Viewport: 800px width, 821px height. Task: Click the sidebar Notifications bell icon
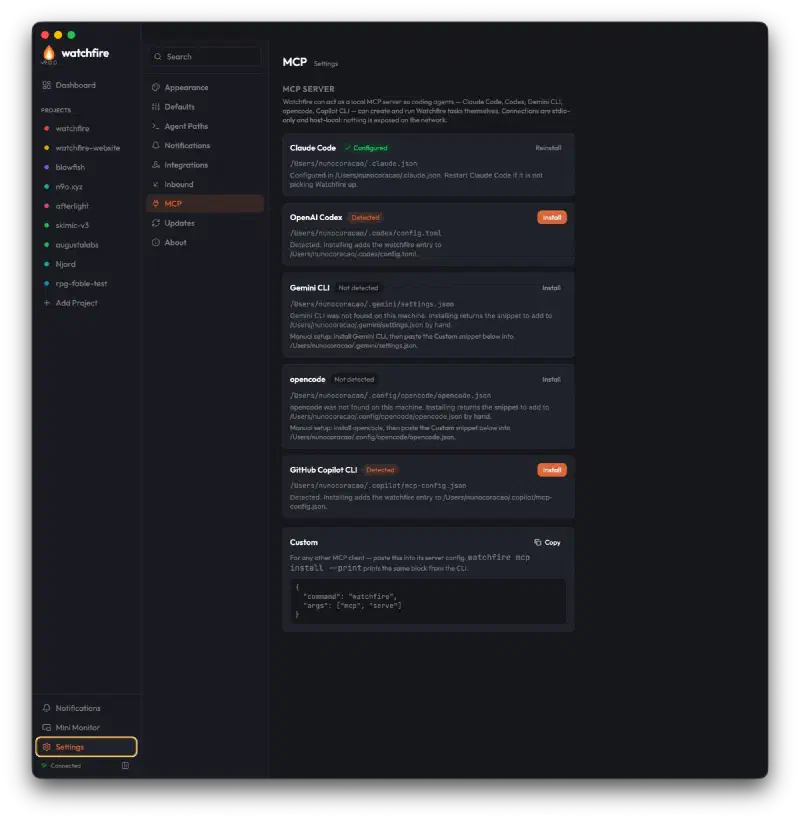coord(47,708)
